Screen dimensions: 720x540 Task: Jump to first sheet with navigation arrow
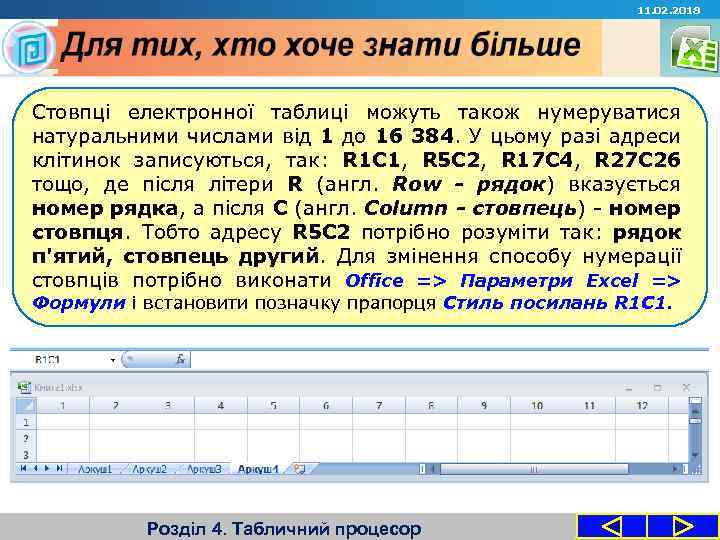click(x=23, y=468)
